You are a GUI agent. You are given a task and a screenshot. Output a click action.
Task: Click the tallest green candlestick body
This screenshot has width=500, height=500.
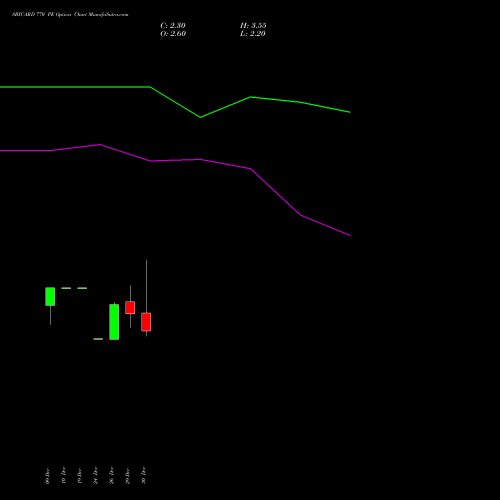click(114, 322)
